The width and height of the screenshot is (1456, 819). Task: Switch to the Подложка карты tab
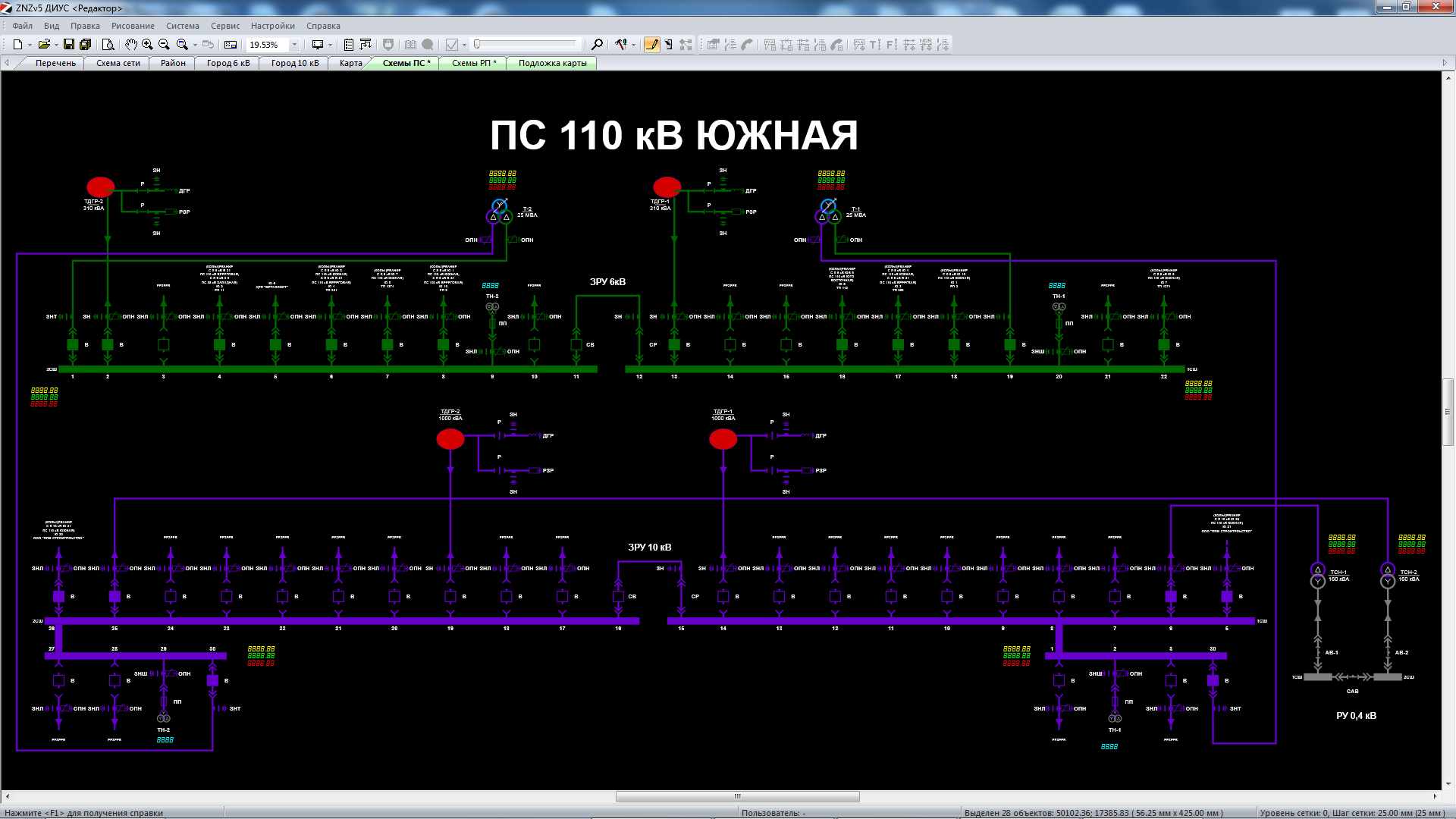(x=552, y=63)
